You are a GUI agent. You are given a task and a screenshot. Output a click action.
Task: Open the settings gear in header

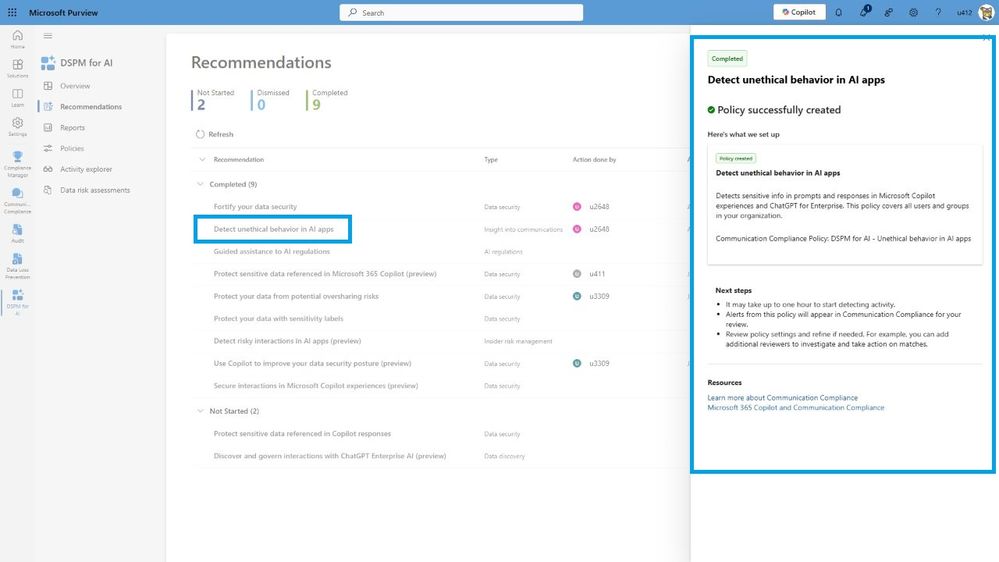pyautogui.click(x=913, y=12)
